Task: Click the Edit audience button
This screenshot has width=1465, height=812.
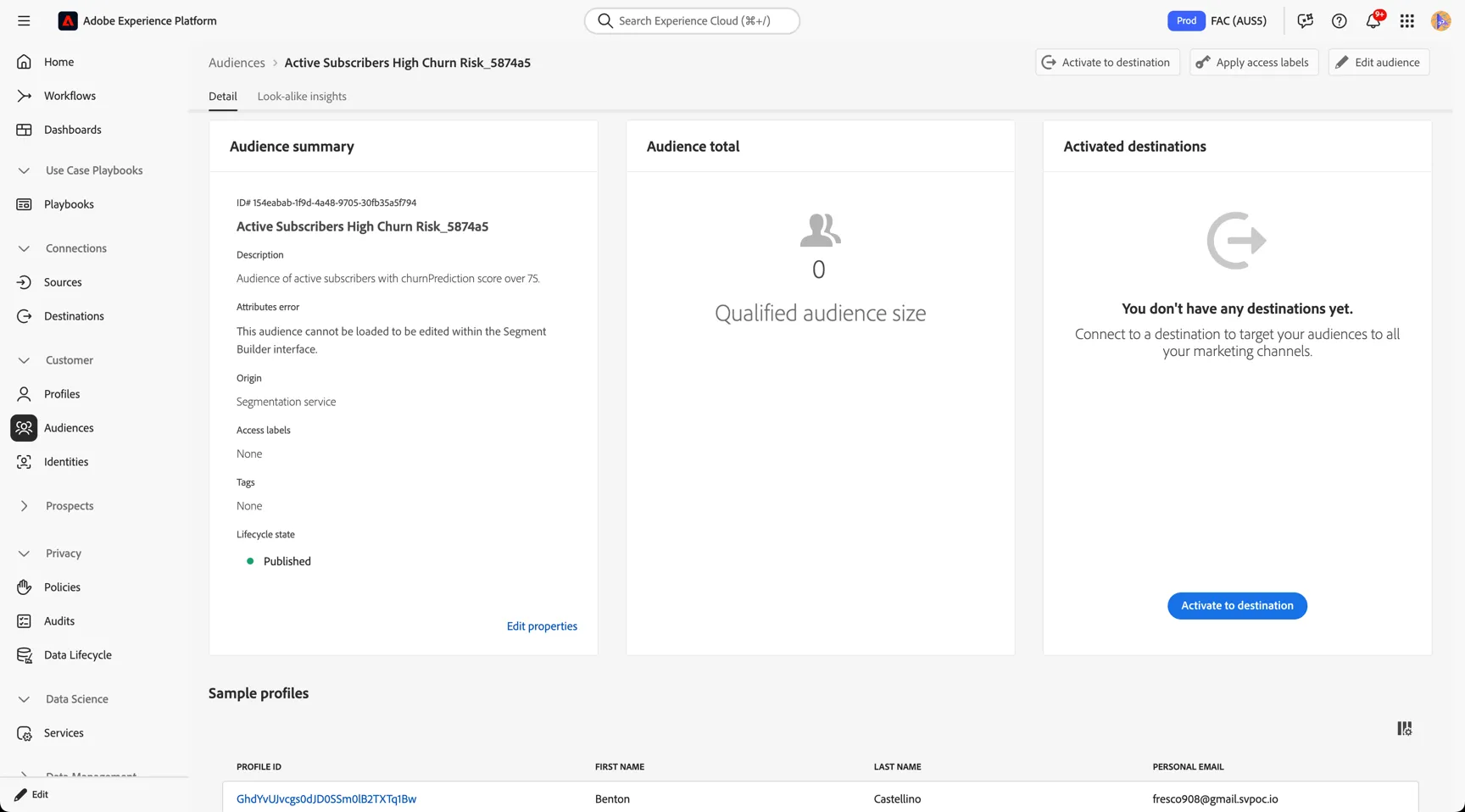Action: click(1379, 63)
